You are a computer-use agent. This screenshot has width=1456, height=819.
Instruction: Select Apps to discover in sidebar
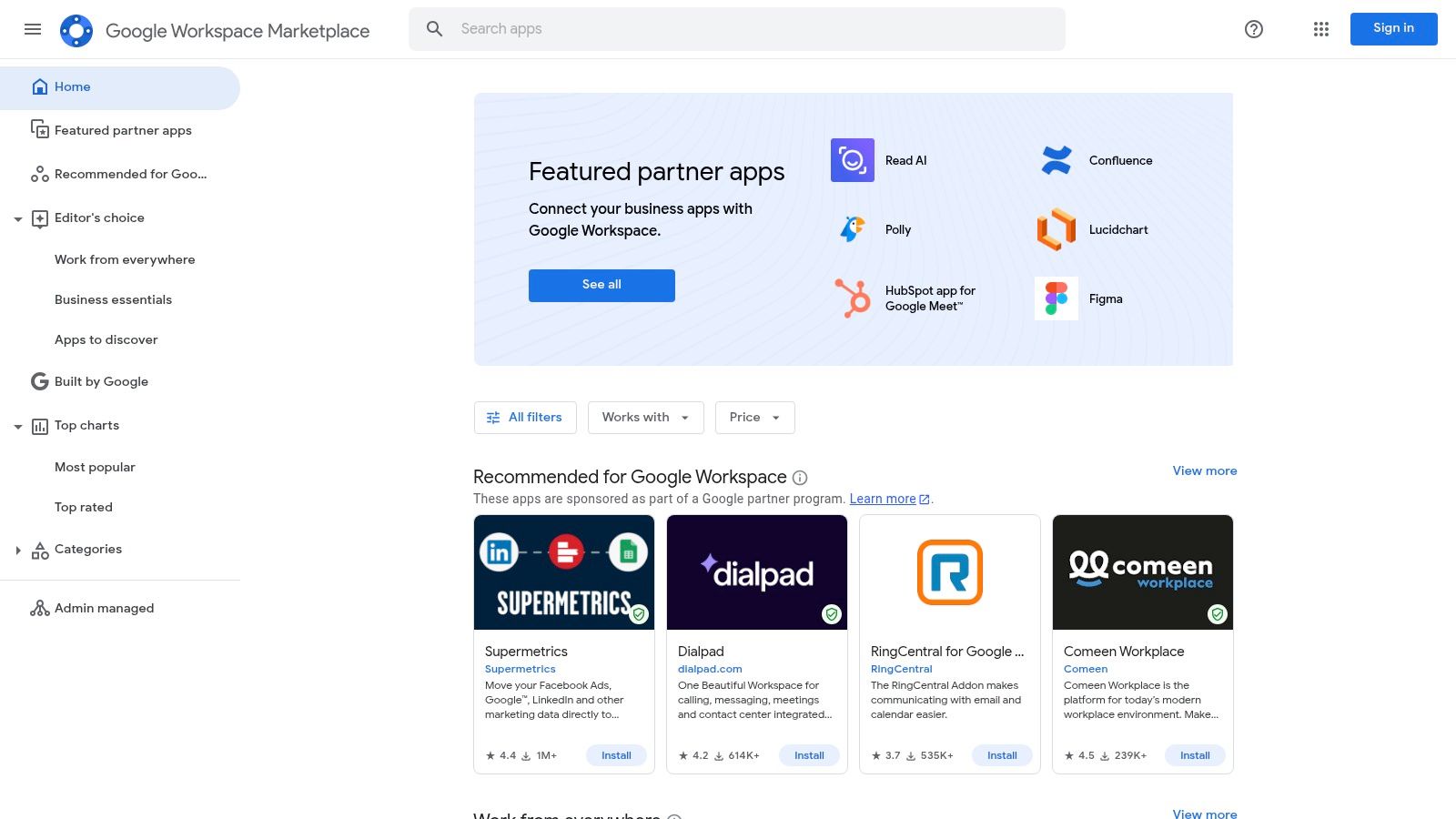(106, 339)
